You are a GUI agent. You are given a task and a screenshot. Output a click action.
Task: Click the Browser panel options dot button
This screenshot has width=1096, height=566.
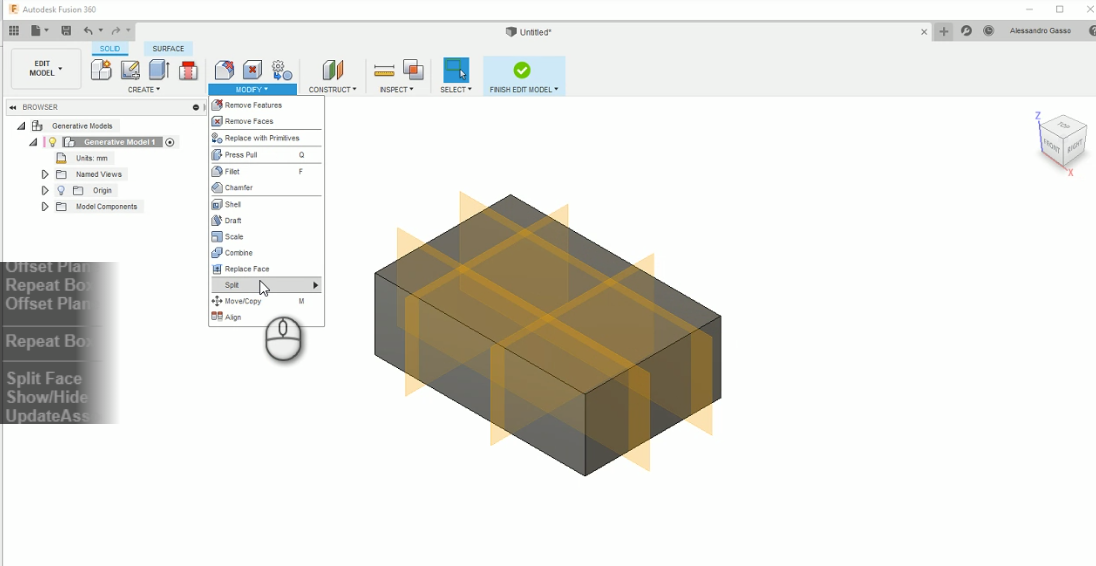(196, 107)
